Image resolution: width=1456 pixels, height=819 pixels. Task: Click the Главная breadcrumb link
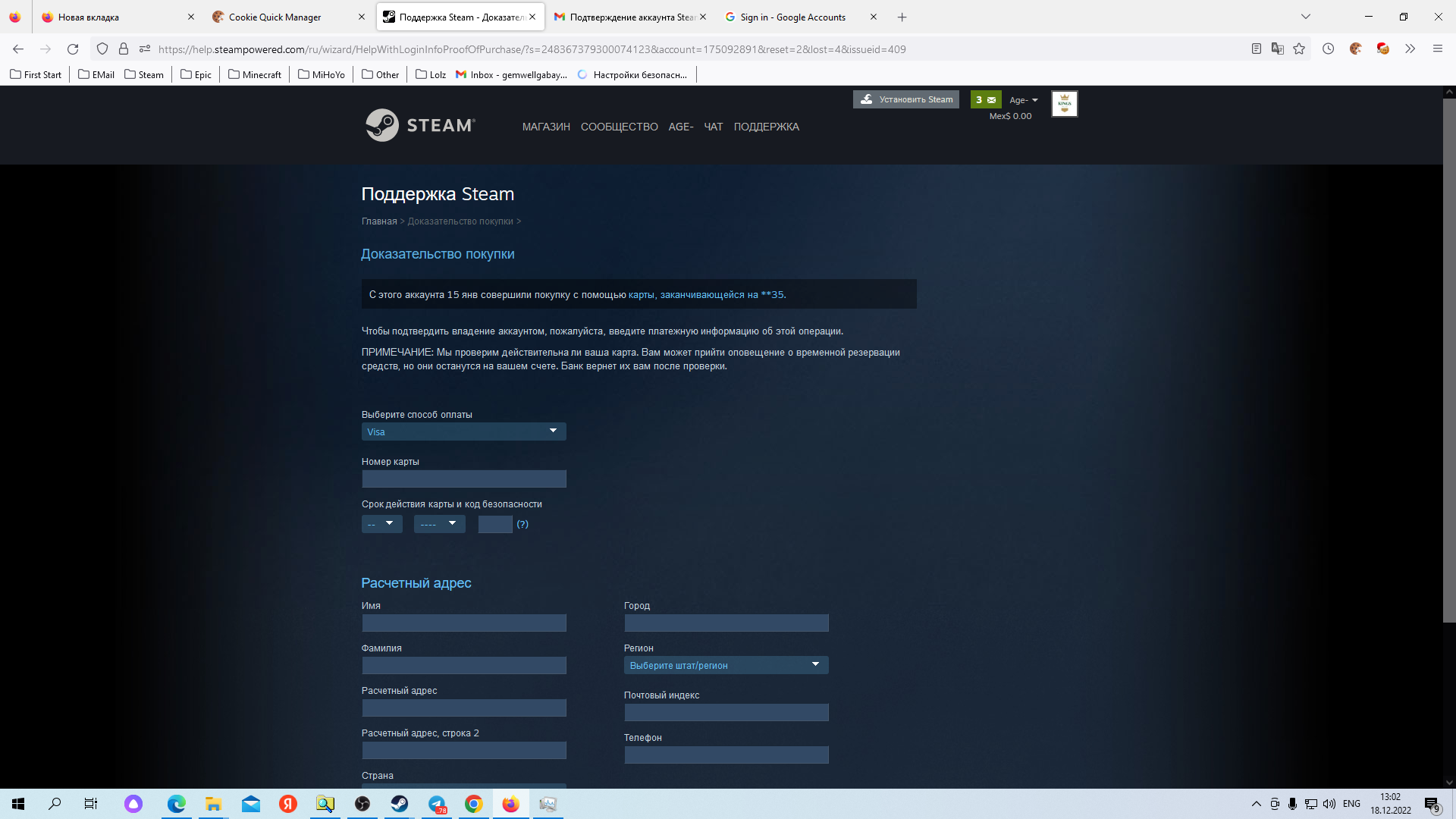[379, 221]
